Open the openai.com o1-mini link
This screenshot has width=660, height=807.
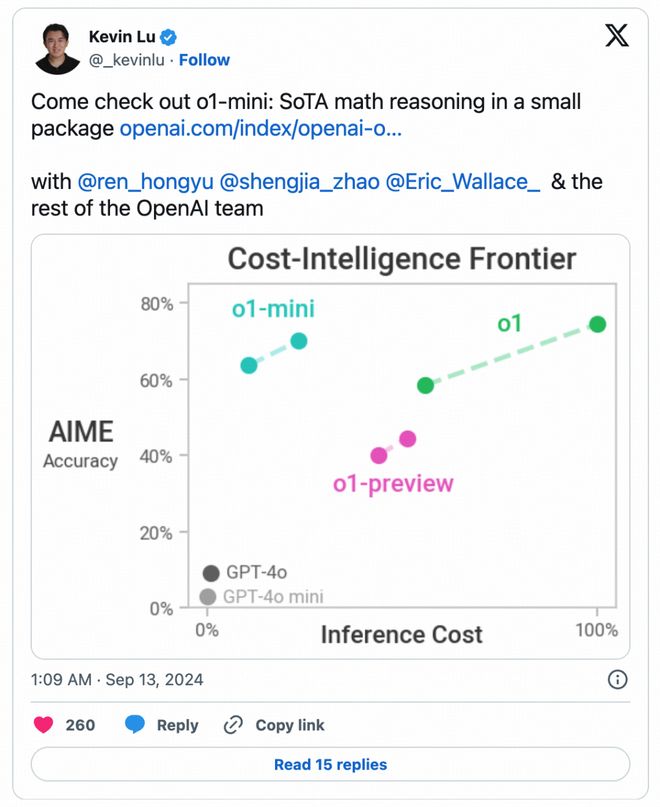coord(260,129)
